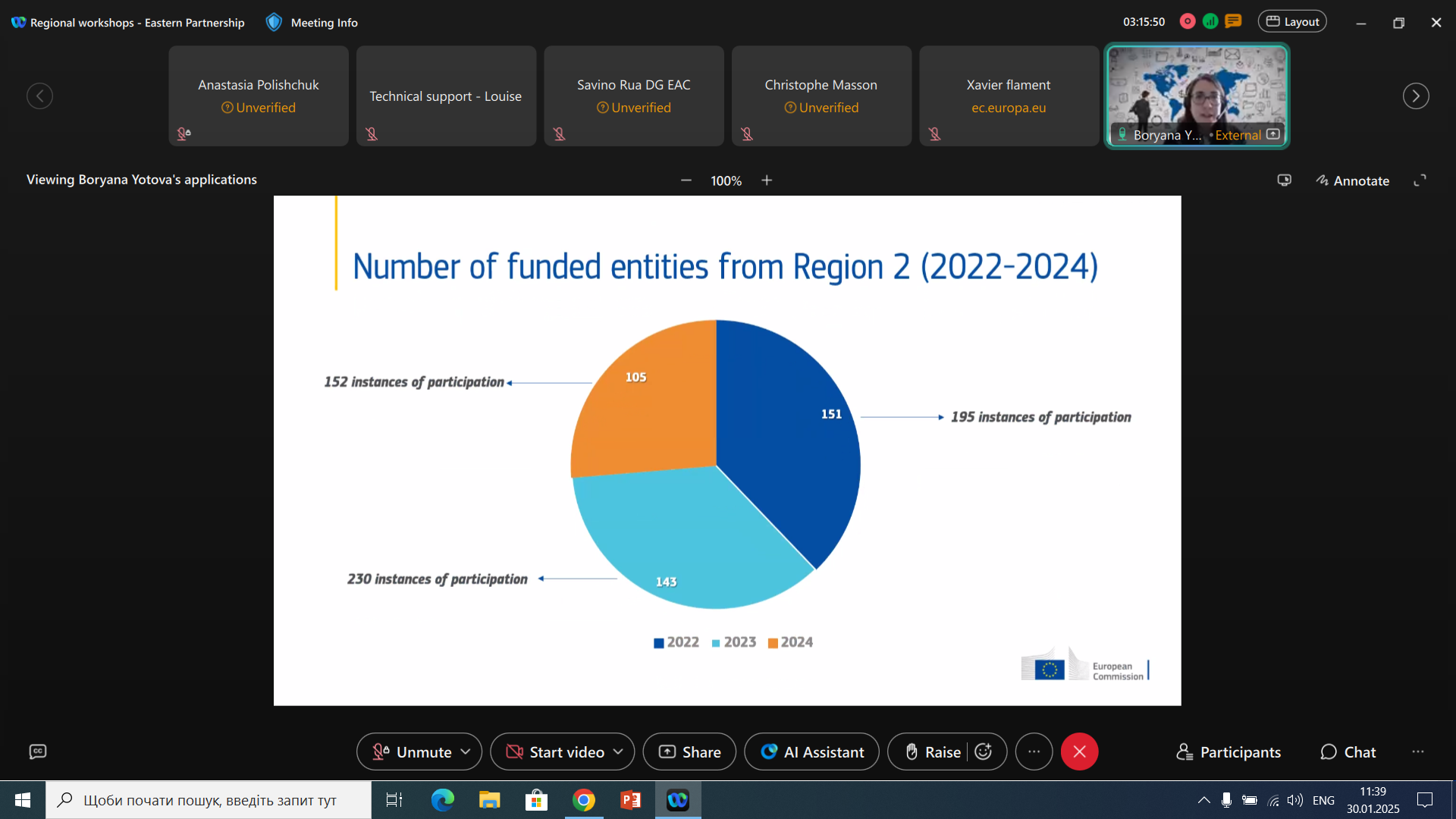Click recording indicator icon

coord(1188,21)
